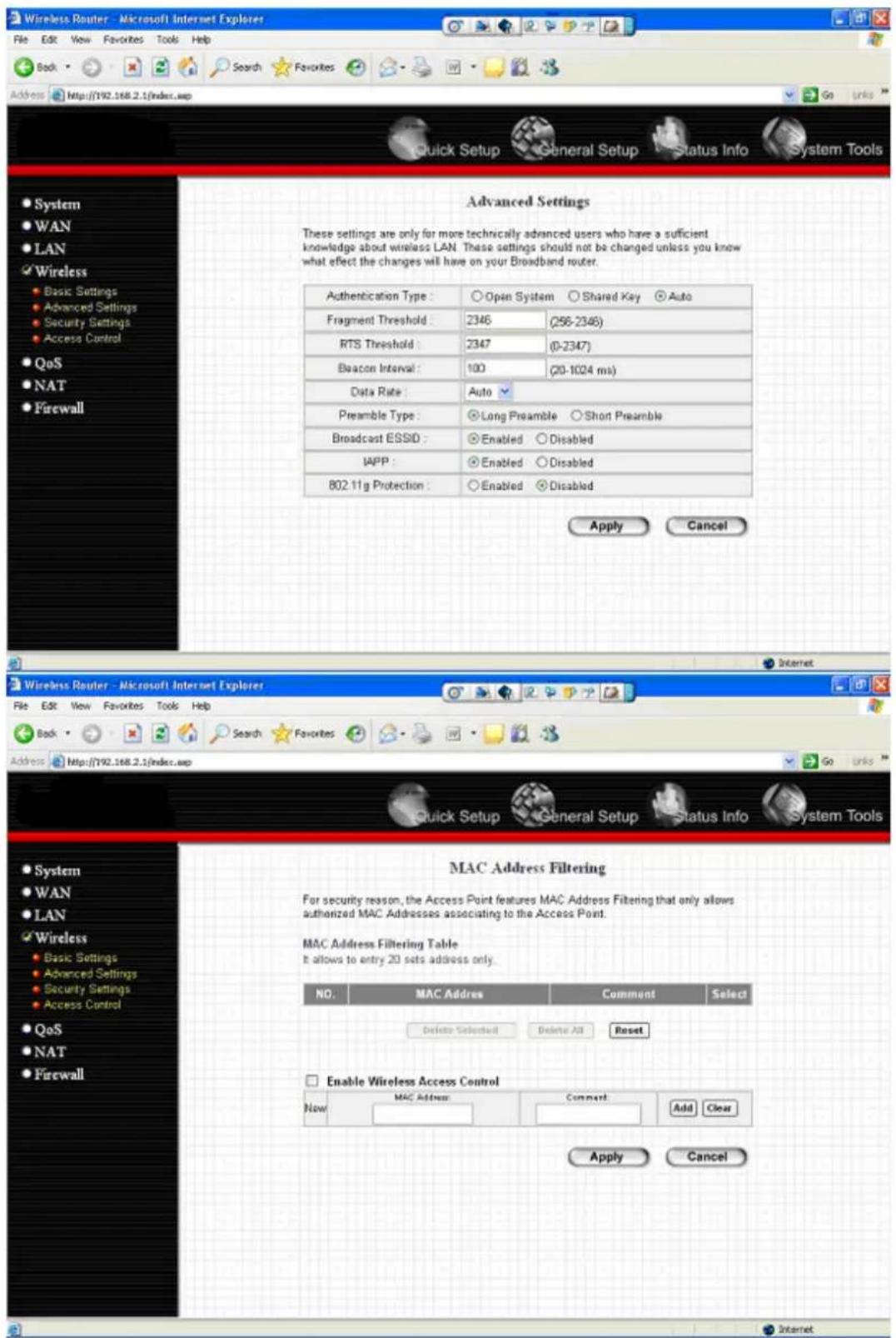Open Favorites star in Advanced Settings window toolbar
Image resolution: width=896 pixels, height=1338 pixels.
304,67
